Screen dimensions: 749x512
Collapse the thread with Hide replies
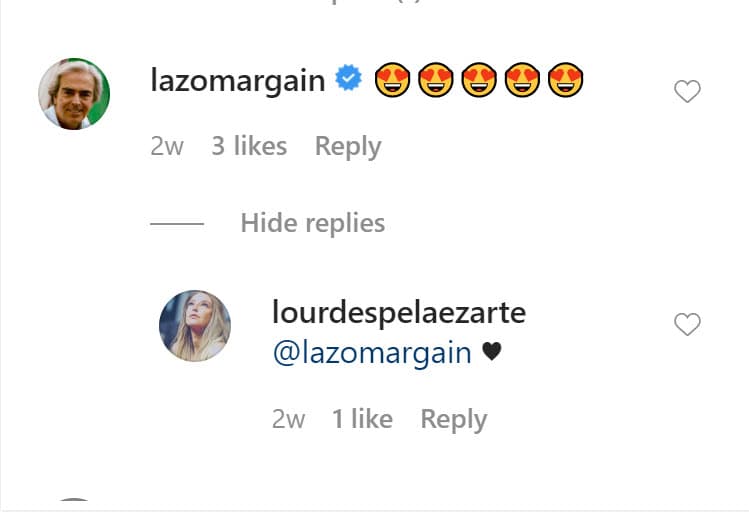tap(313, 223)
